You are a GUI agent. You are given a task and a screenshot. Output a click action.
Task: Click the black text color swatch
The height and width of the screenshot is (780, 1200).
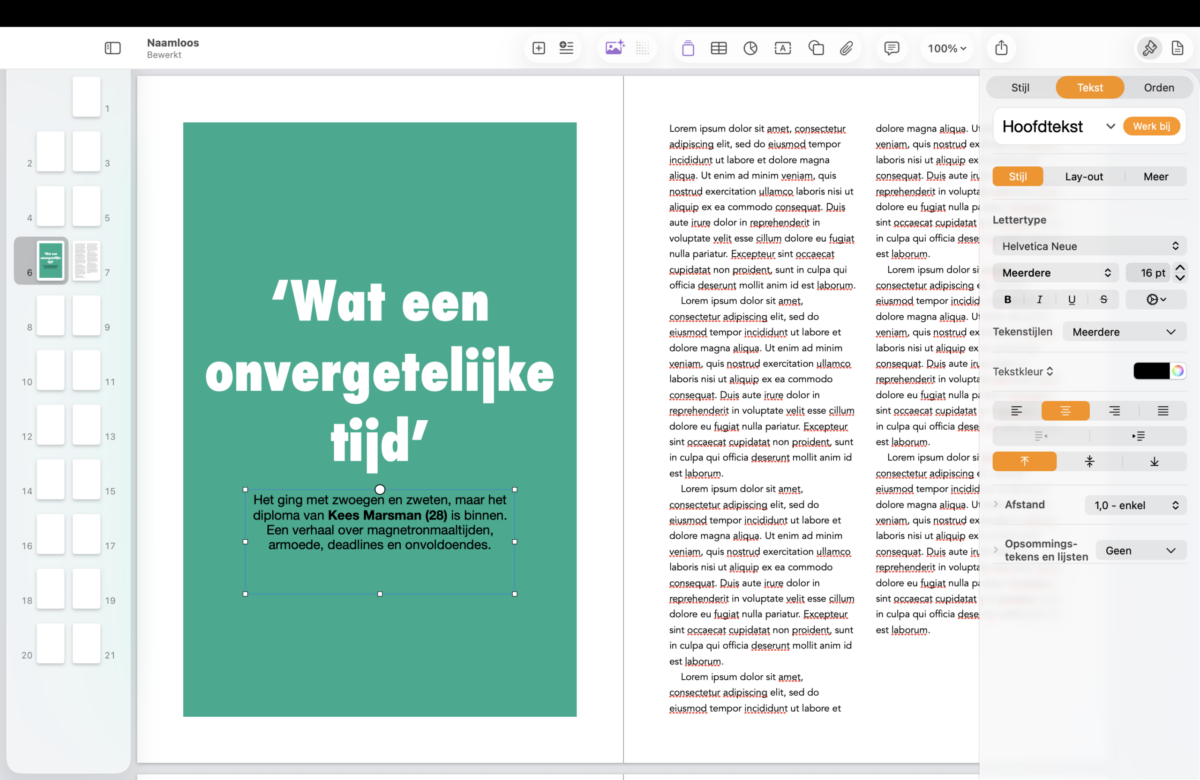[1151, 371]
